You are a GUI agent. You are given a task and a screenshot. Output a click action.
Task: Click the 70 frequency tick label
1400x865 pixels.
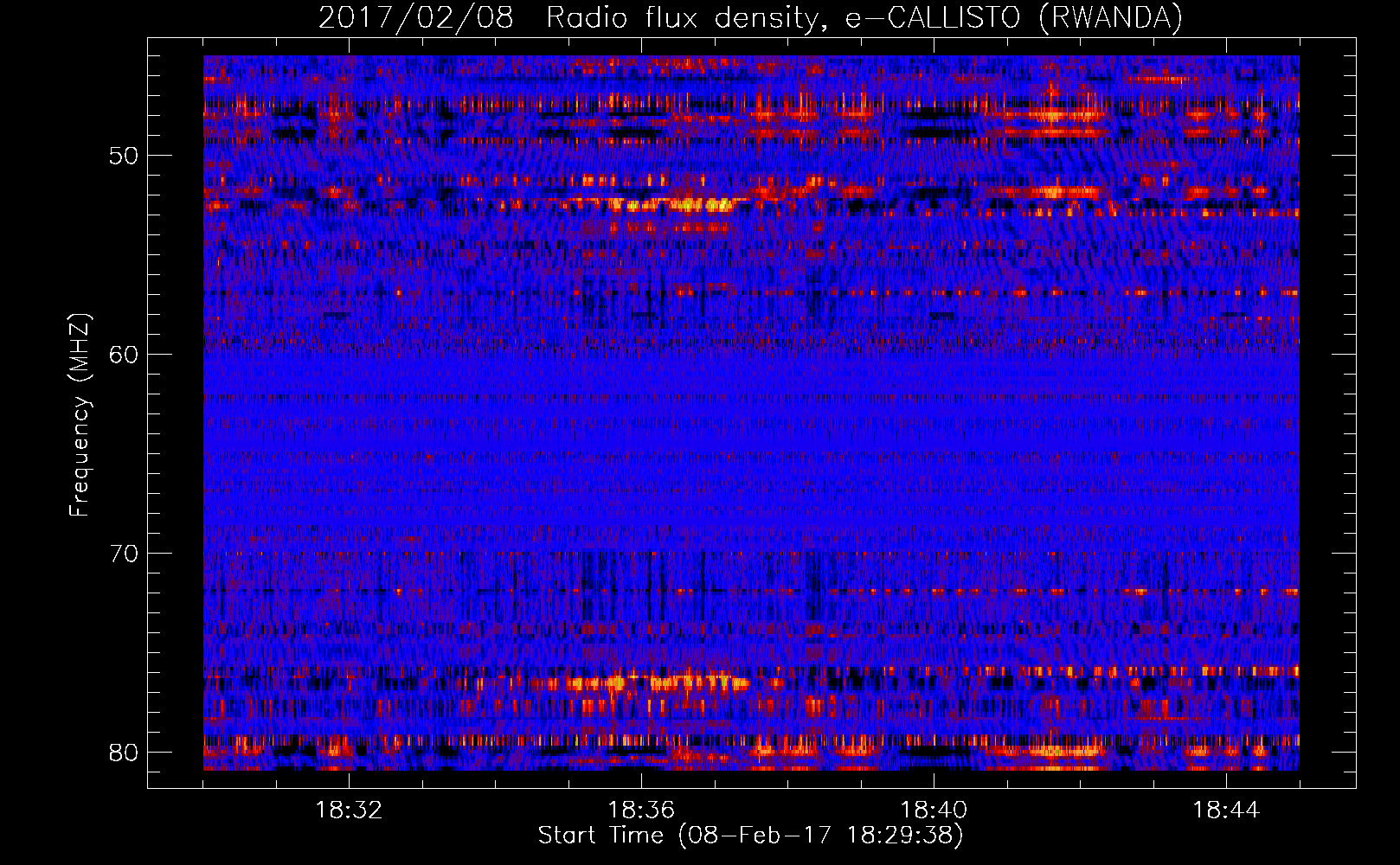[124, 554]
